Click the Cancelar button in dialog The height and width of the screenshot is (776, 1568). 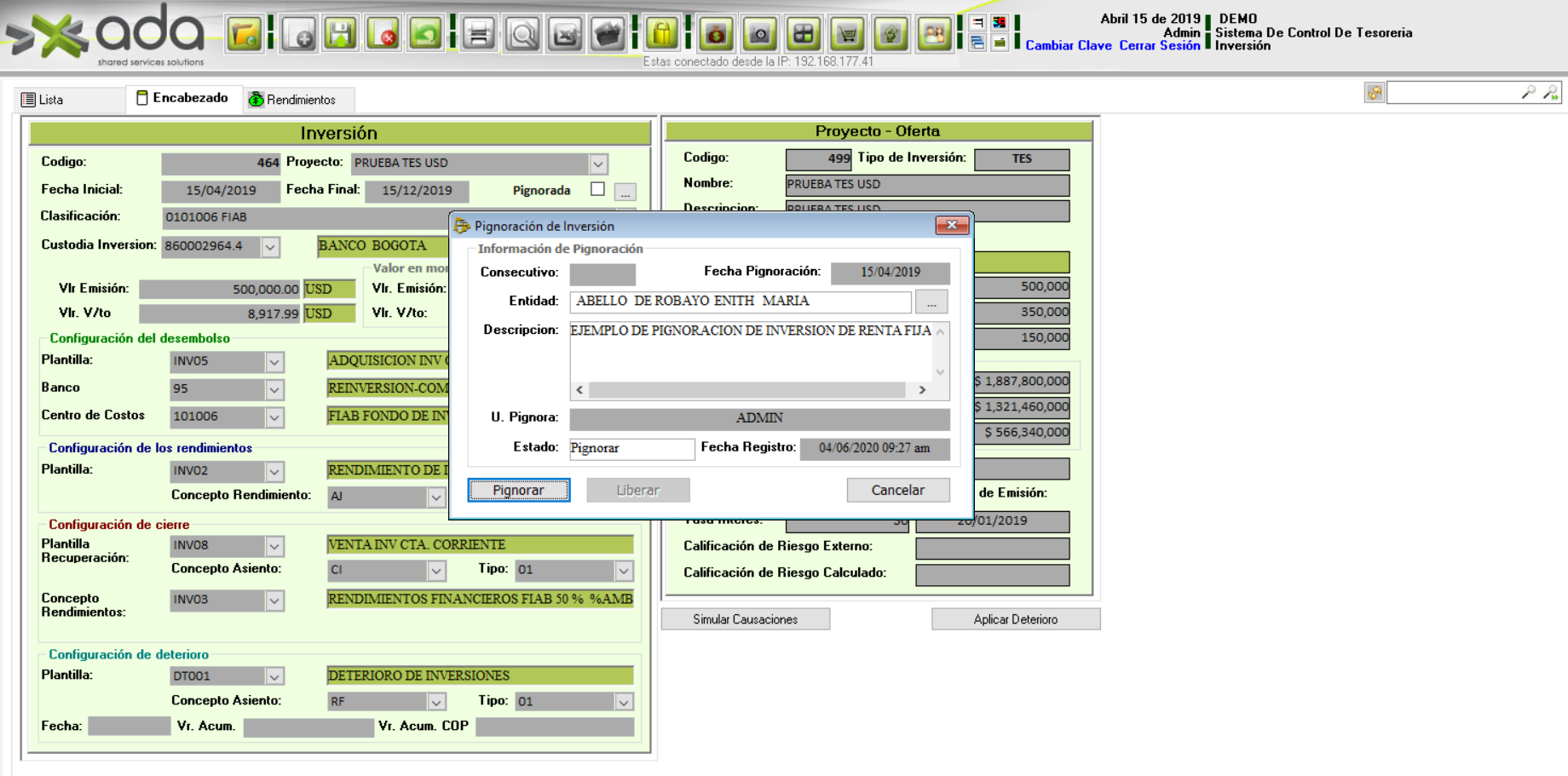[x=897, y=490]
